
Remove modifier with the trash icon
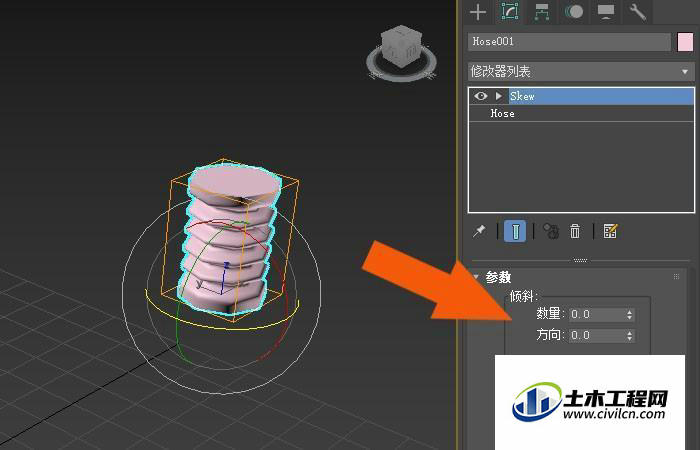tap(575, 231)
